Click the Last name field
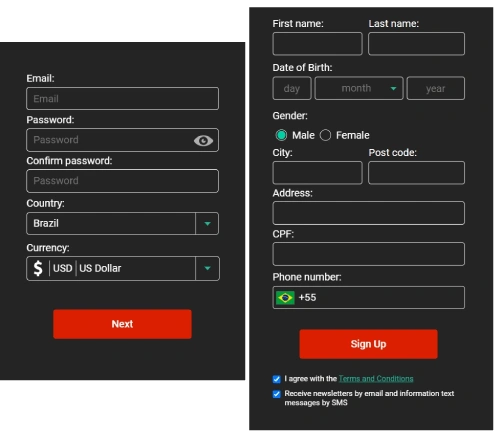The image size is (500, 438). click(x=416, y=44)
